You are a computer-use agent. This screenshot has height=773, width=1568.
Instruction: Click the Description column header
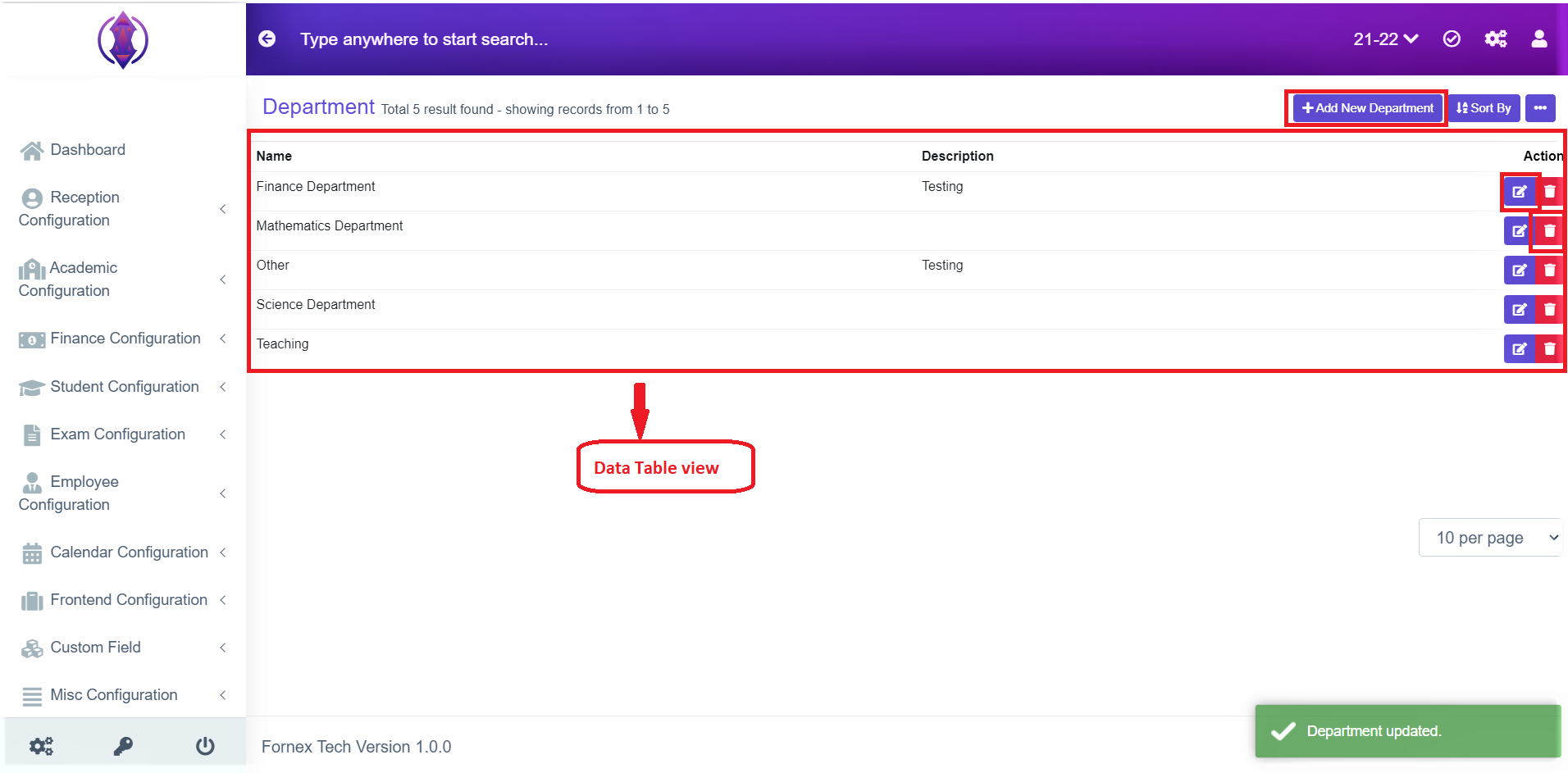957,156
